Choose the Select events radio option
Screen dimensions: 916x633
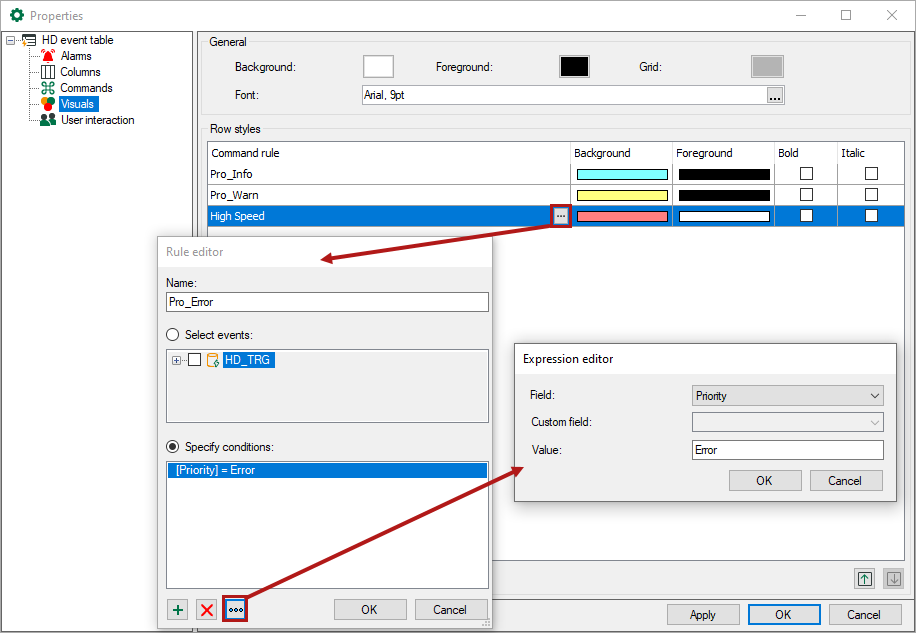coord(172,335)
